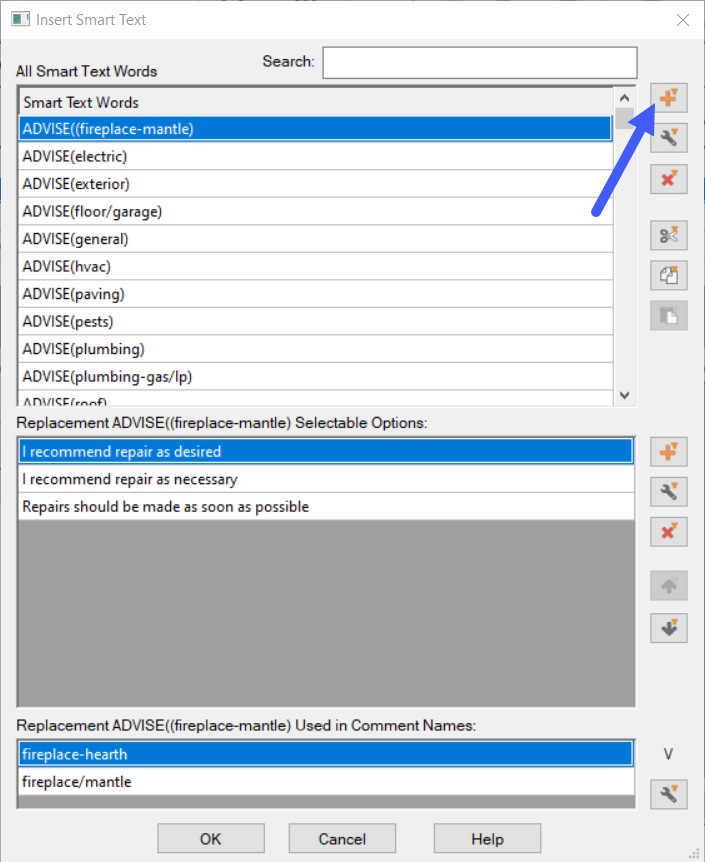Click the scissors cut icon

[668, 235]
